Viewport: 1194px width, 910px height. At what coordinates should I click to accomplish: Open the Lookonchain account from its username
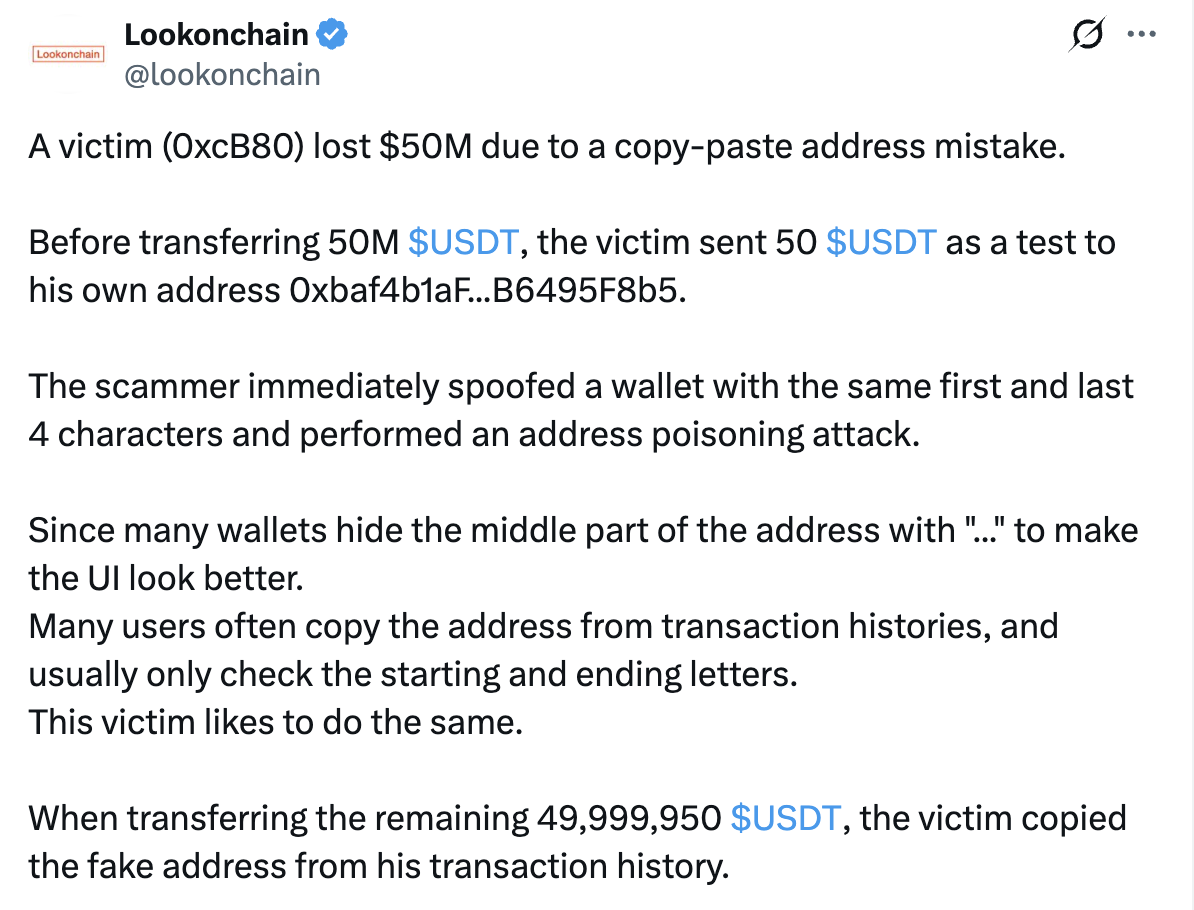[221, 74]
